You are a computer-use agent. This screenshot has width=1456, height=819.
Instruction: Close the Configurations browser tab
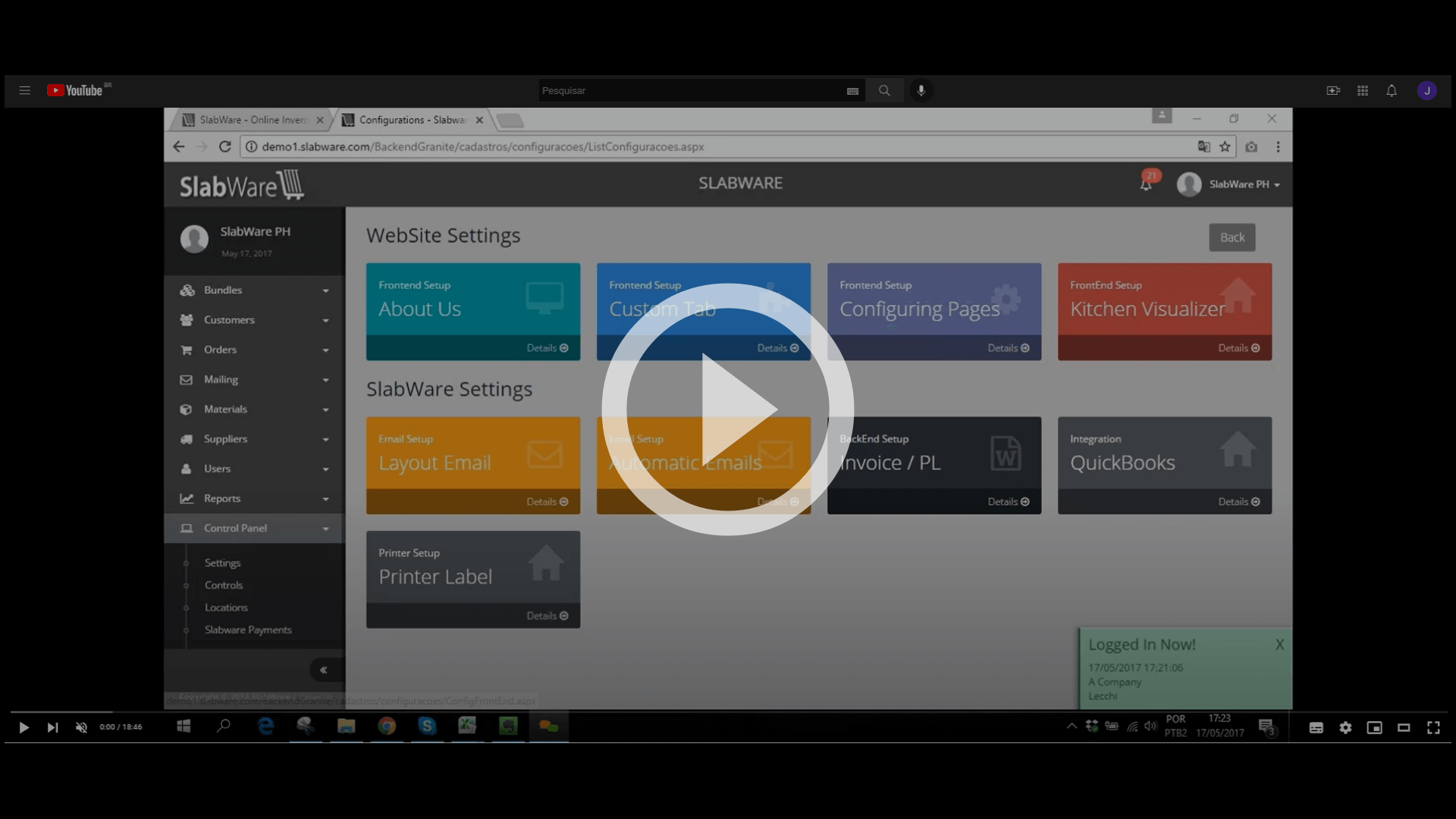pos(479,120)
